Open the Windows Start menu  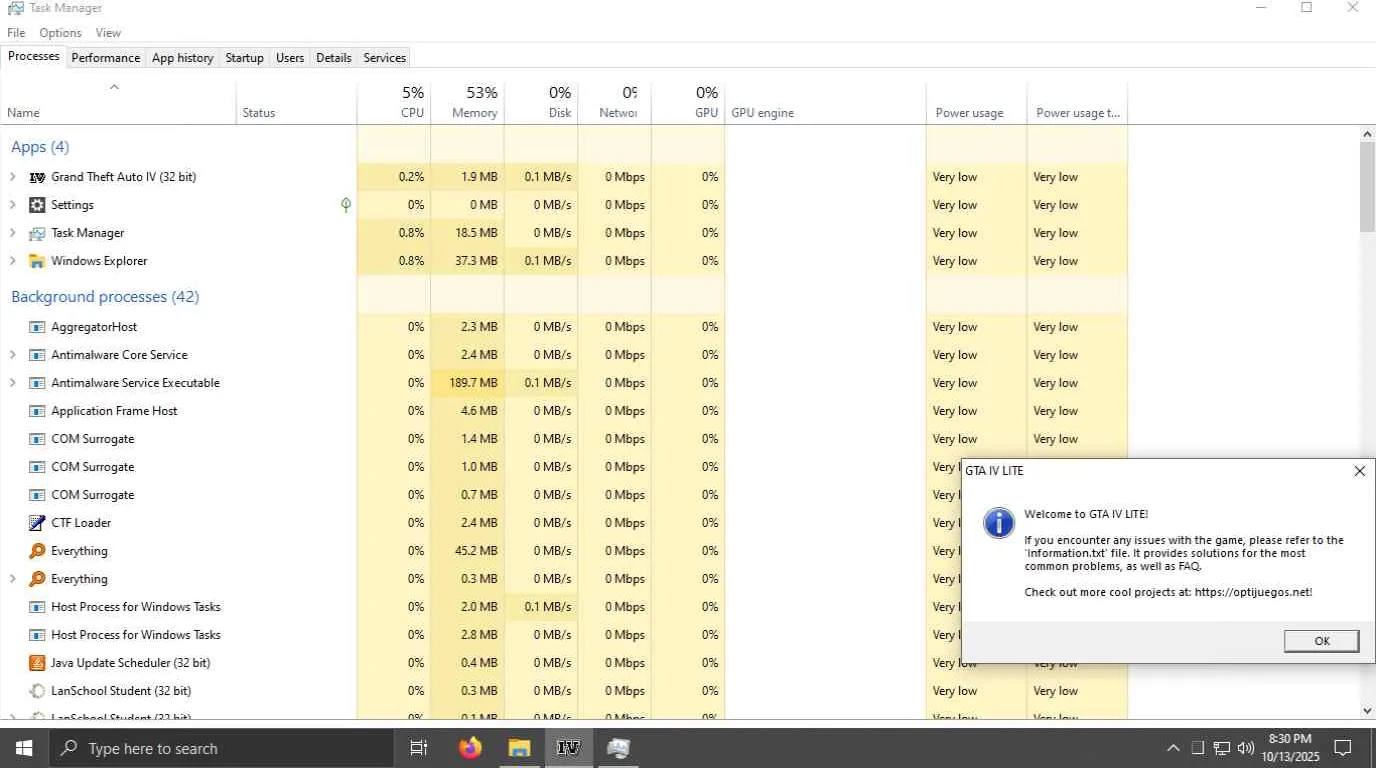click(x=23, y=748)
